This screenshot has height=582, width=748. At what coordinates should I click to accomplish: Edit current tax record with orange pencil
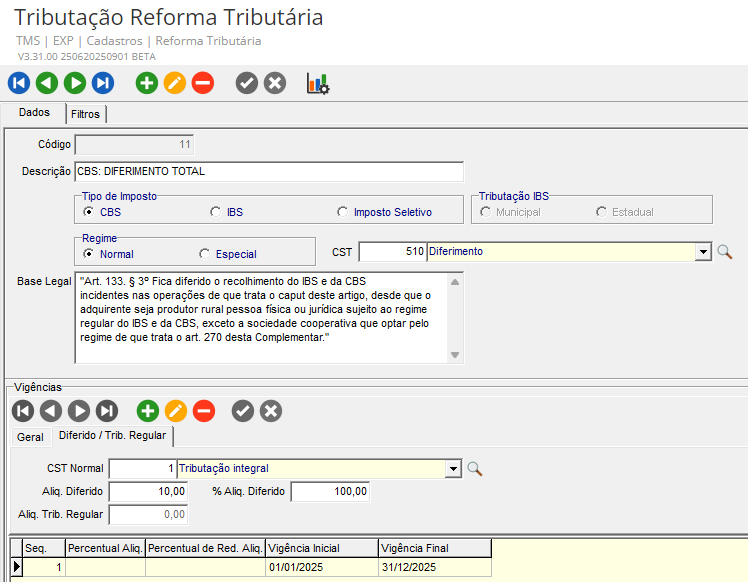point(175,83)
